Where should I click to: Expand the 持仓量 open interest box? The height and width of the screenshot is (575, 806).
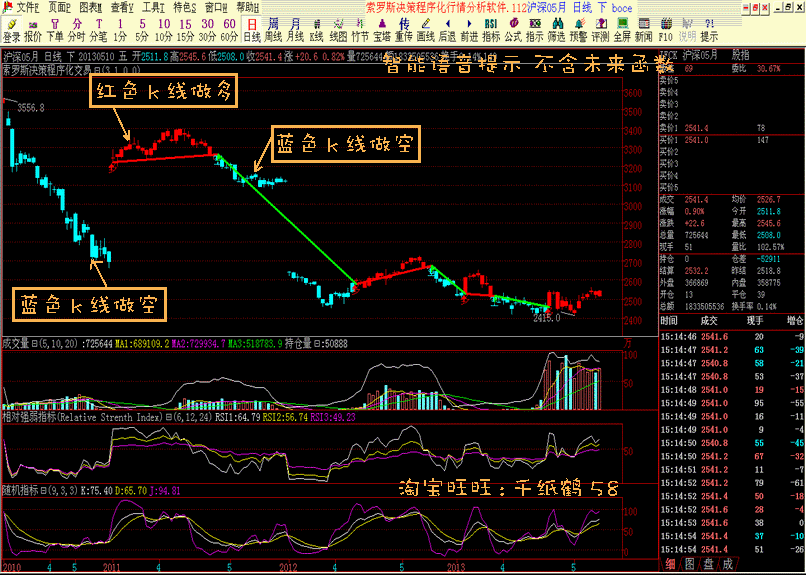tap(317, 343)
